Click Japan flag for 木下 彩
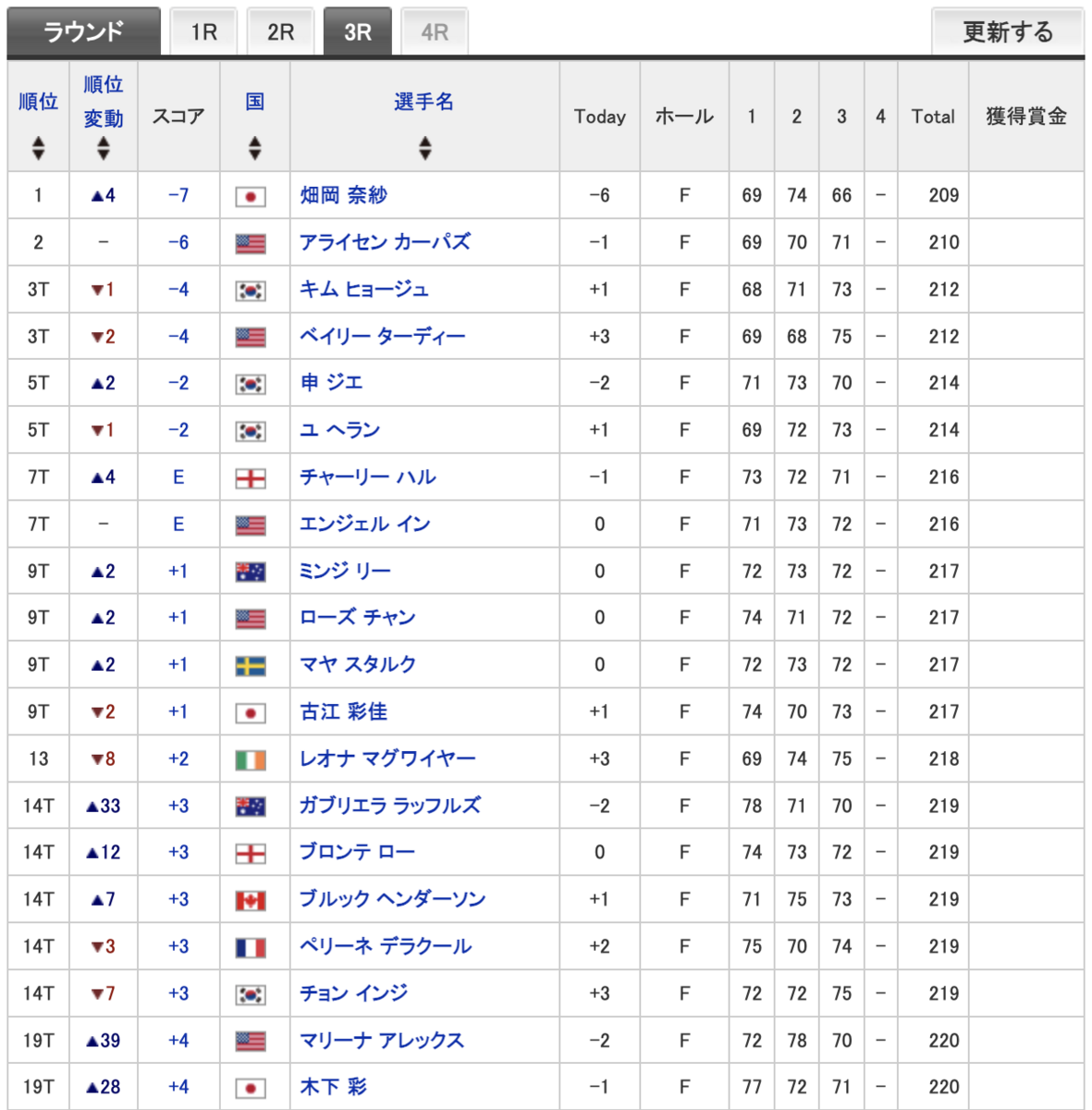 tap(251, 1089)
